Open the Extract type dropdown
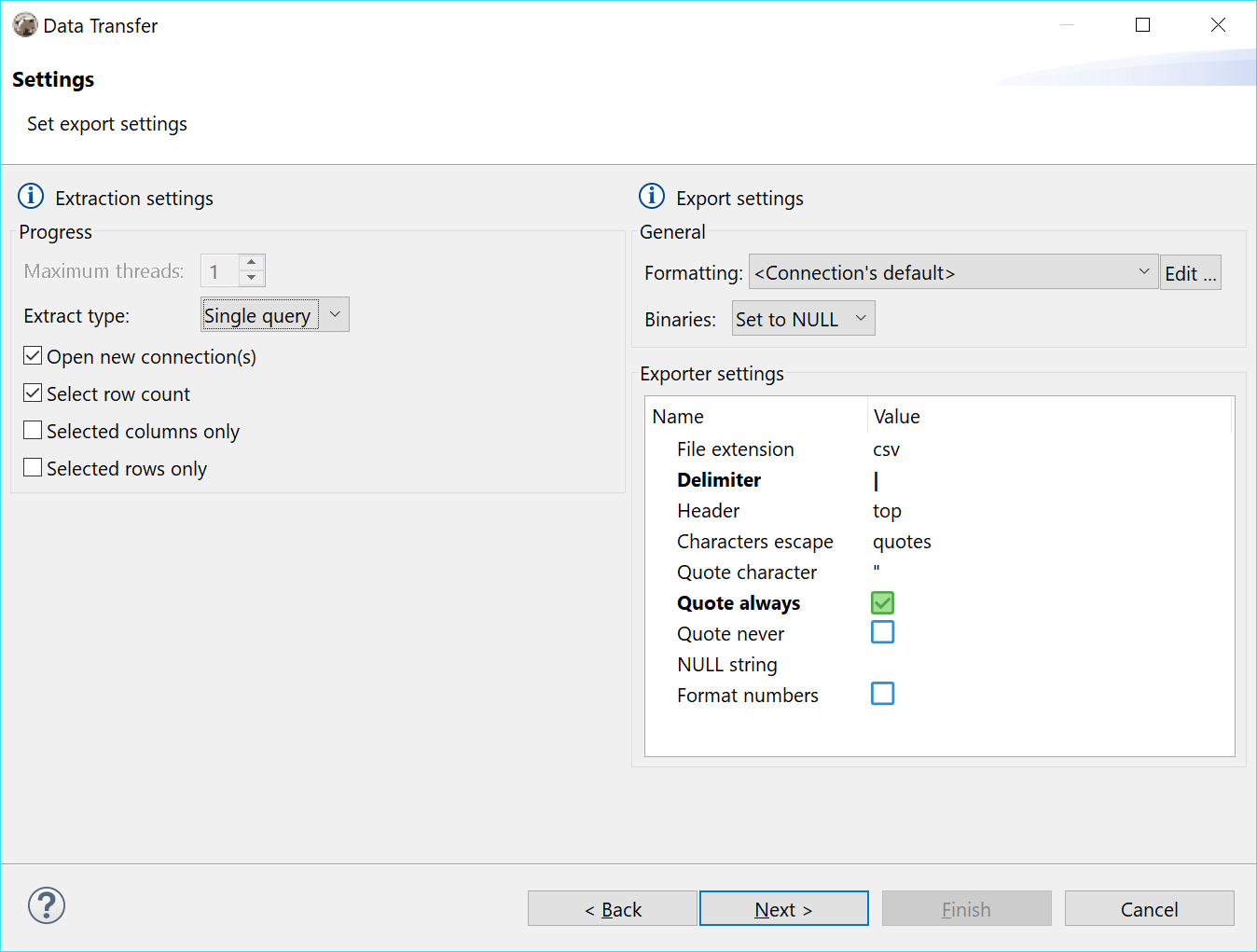The image size is (1257, 952). click(x=275, y=315)
